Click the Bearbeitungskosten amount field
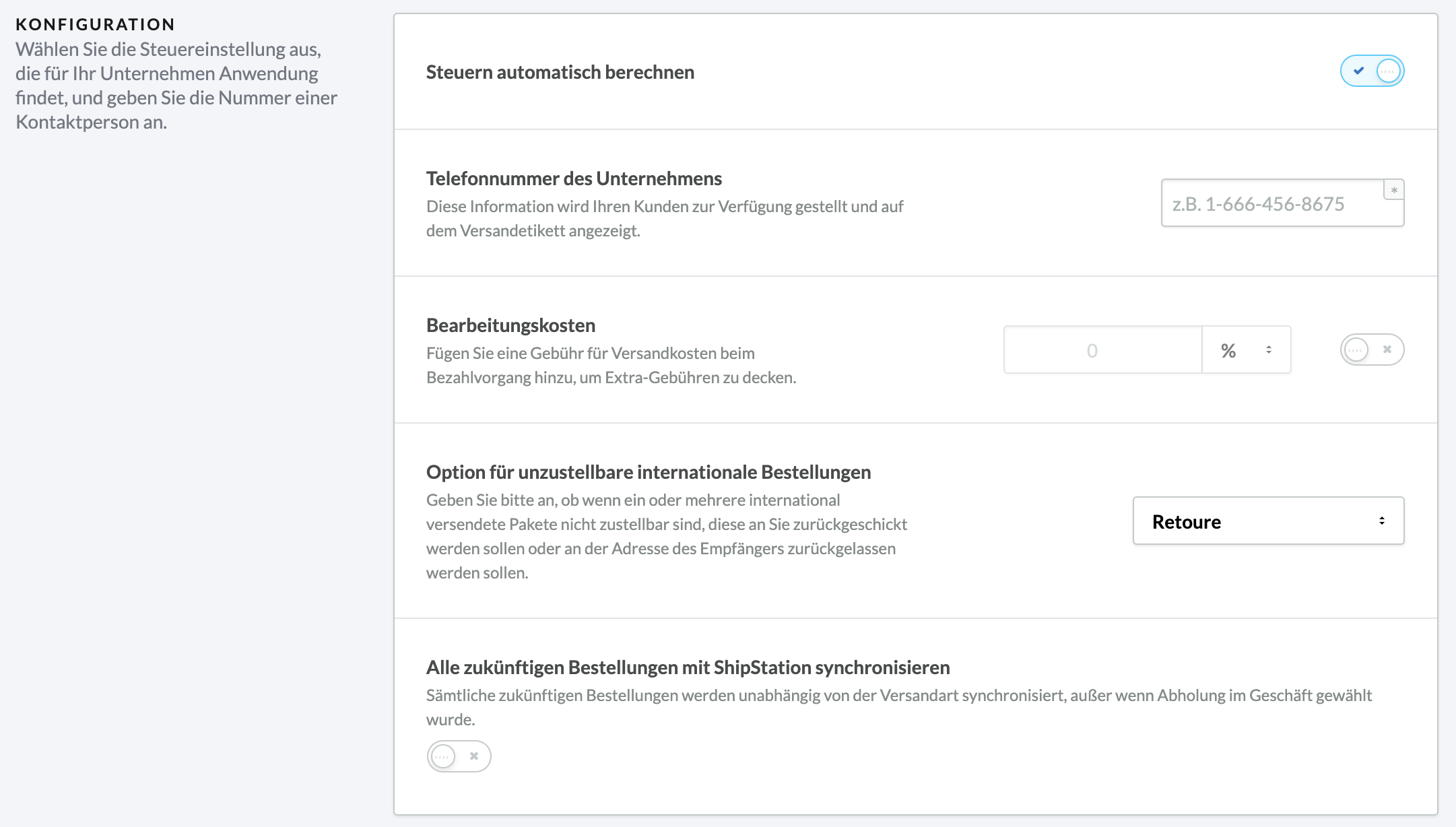 pos(1102,350)
